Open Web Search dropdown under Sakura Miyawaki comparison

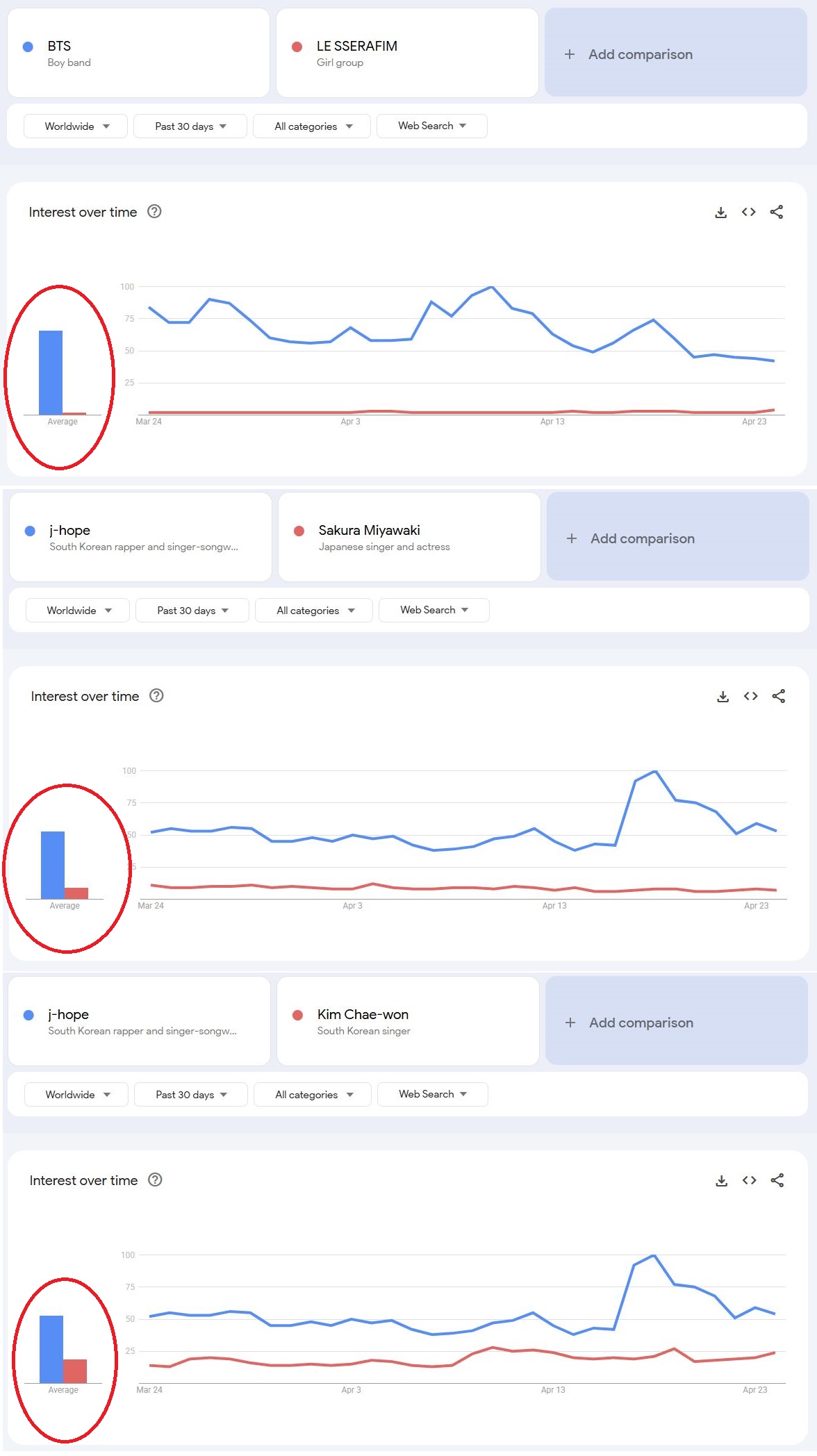[x=434, y=610]
